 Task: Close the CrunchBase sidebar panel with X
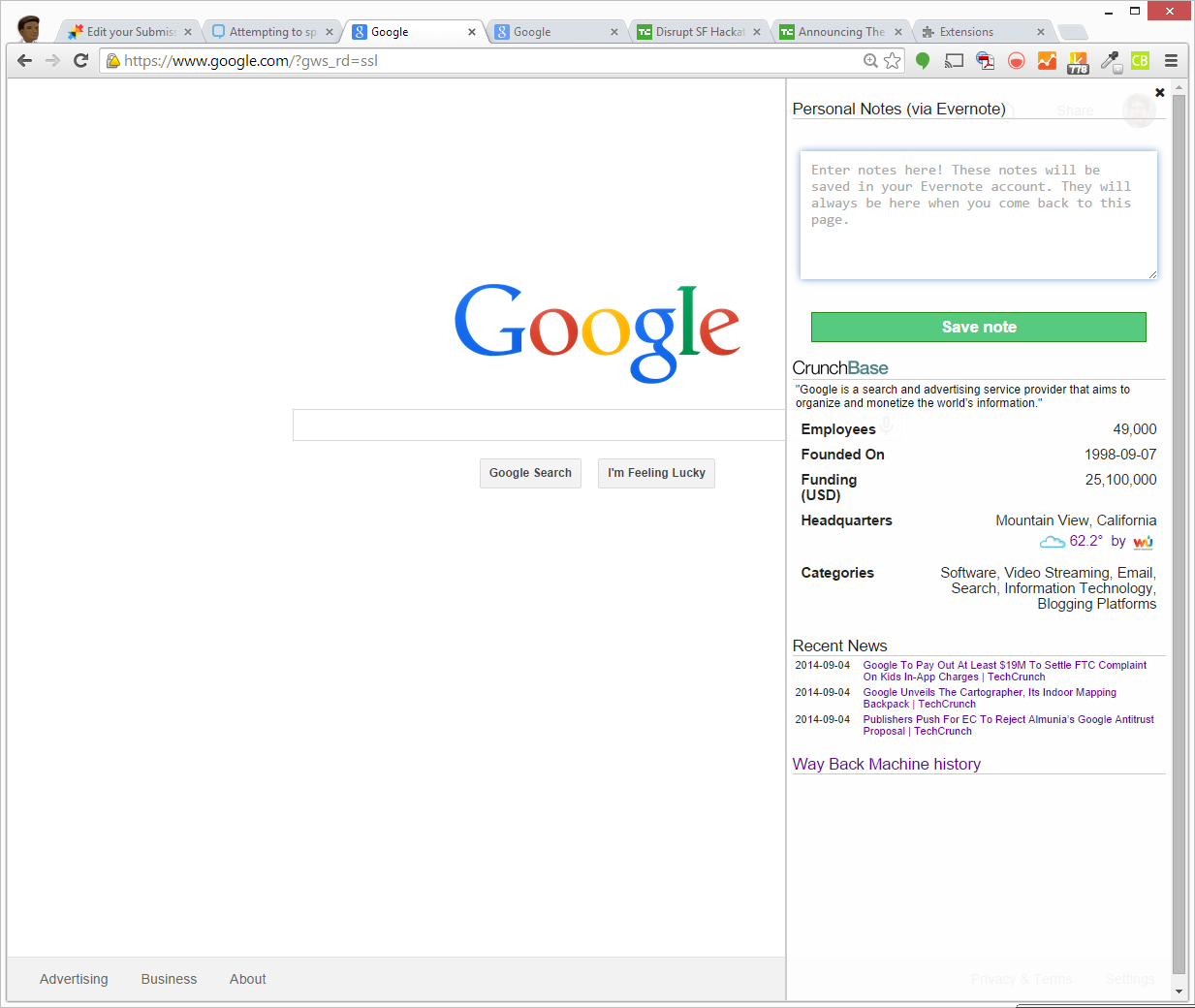tap(1159, 92)
